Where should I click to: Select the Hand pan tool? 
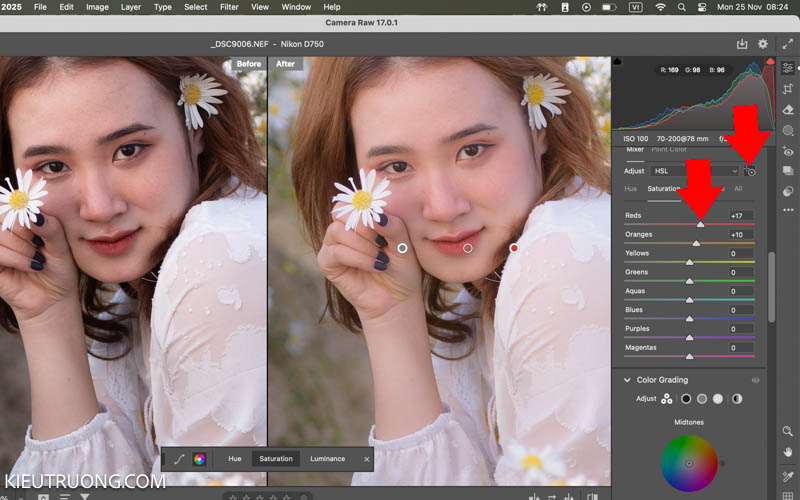788,453
